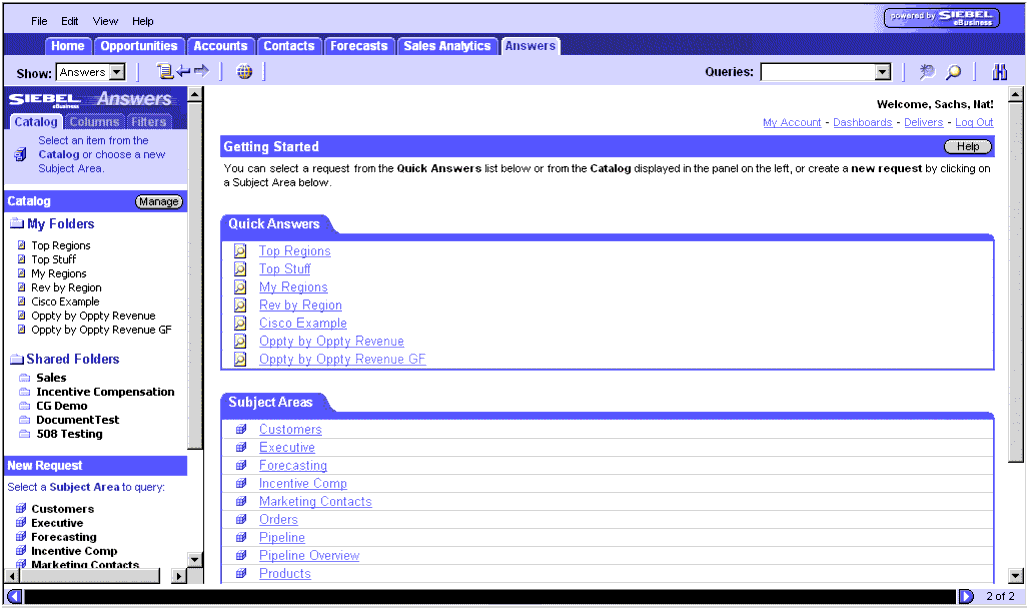Open the Incentive Compensation shared folder
Image resolution: width=1029 pixels, height=610 pixels.
point(105,392)
